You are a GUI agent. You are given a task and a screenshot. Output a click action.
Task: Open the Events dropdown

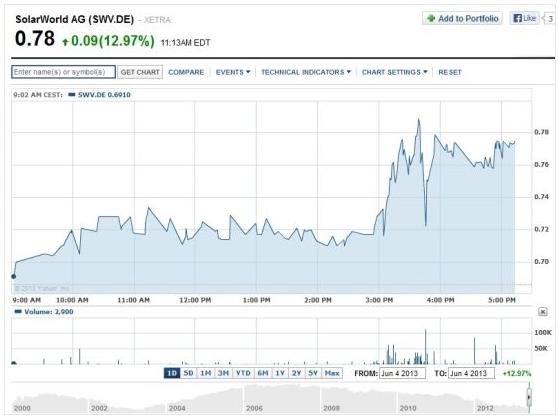233,72
